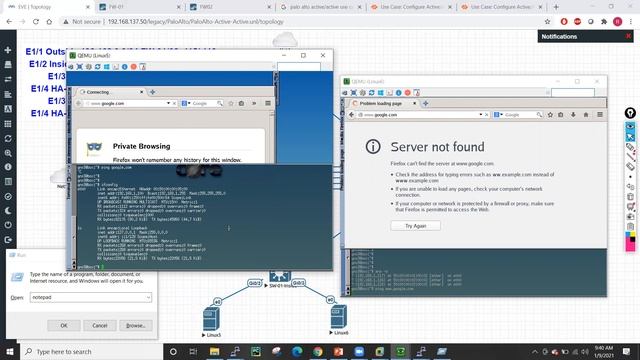Screen dimensions: 640x360
Task: Click the info icon in QEMU Linux5 toolbar
Action: (x=124, y=67)
